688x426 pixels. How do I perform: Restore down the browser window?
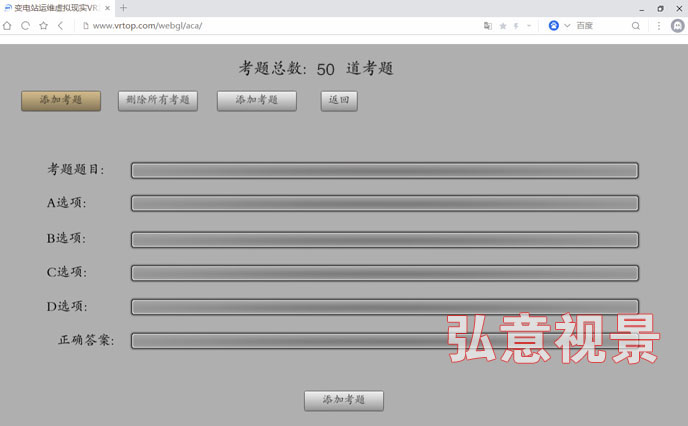click(x=660, y=9)
